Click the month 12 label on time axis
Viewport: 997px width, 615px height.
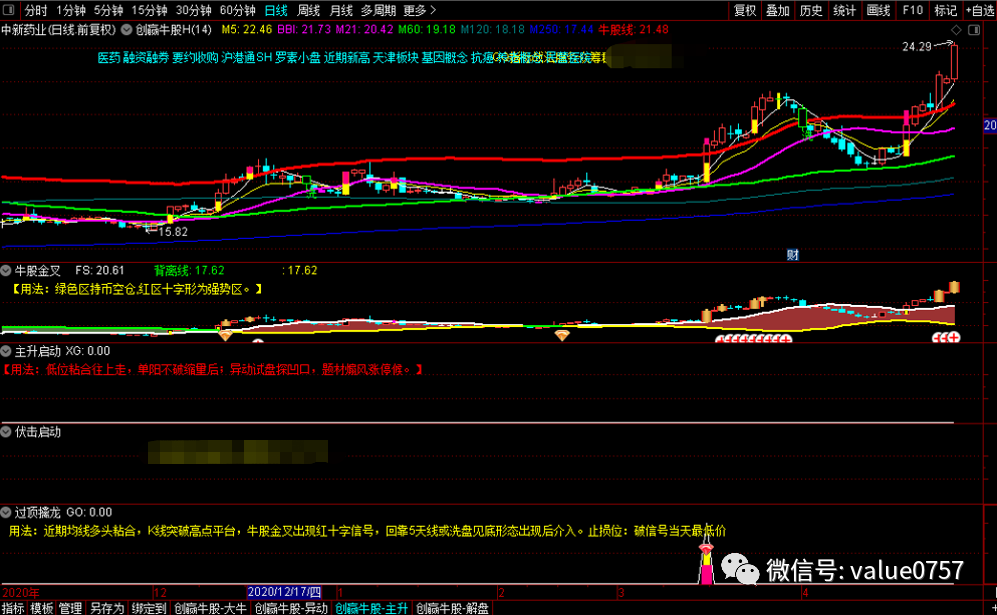[x=160, y=593]
